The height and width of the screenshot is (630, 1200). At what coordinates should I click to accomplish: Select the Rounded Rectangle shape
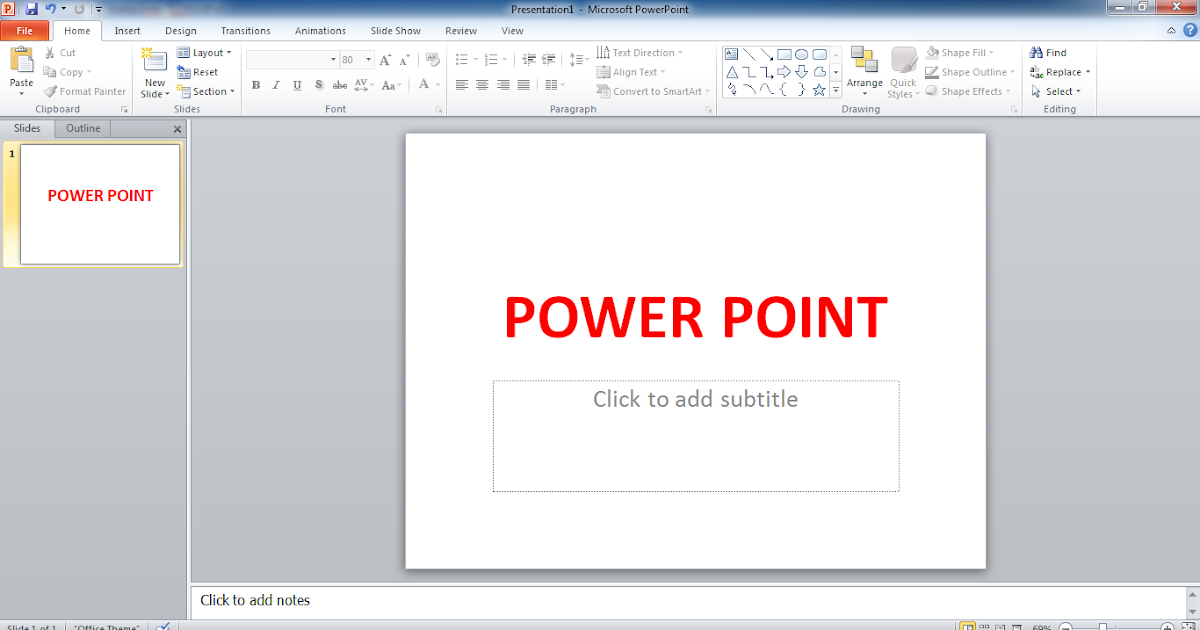tap(819, 54)
